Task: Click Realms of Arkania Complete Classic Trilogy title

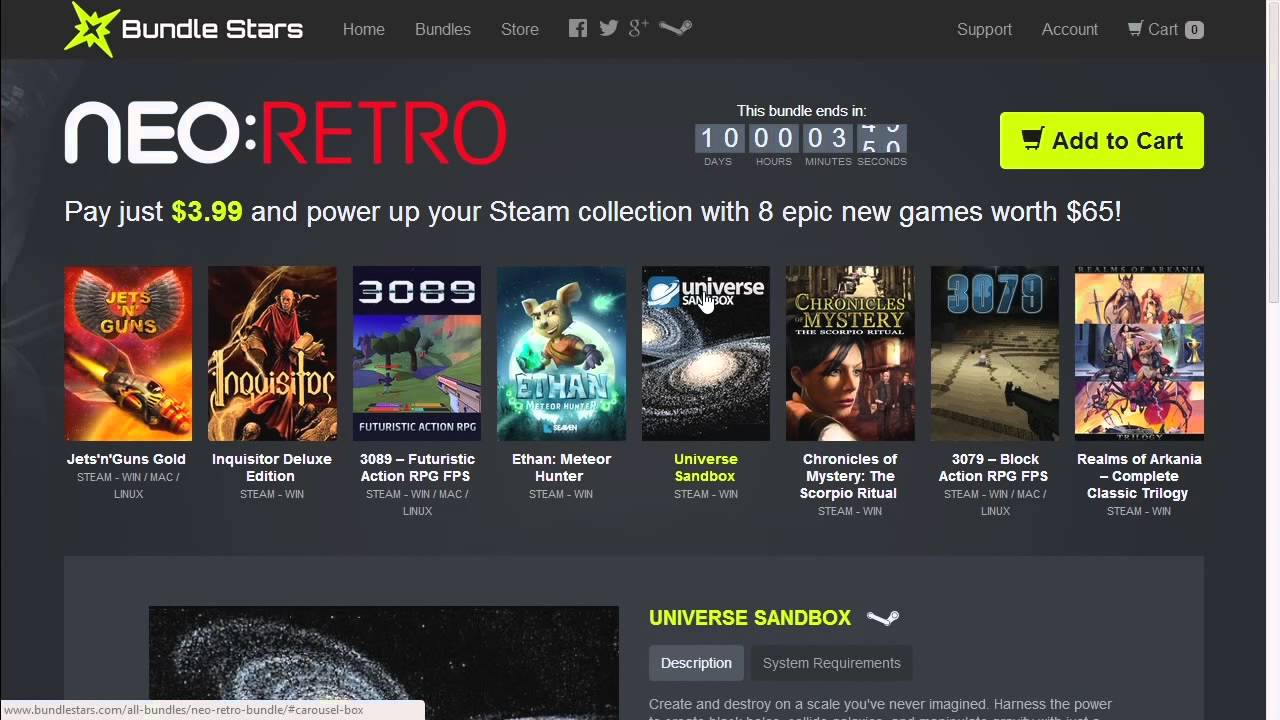Action: (x=1139, y=476)
